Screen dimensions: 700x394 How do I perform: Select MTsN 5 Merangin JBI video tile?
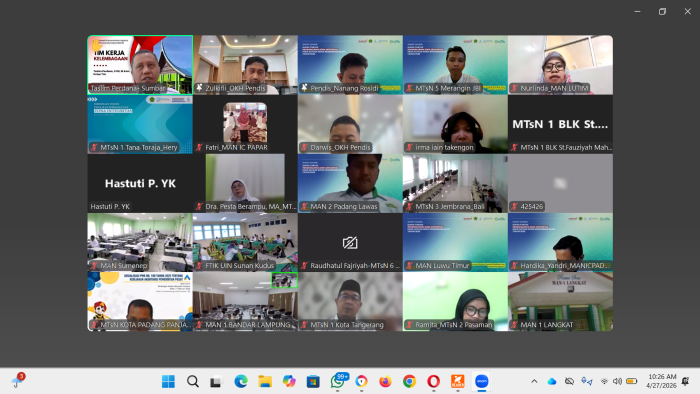pyautogui.click(x=455, y=65)
